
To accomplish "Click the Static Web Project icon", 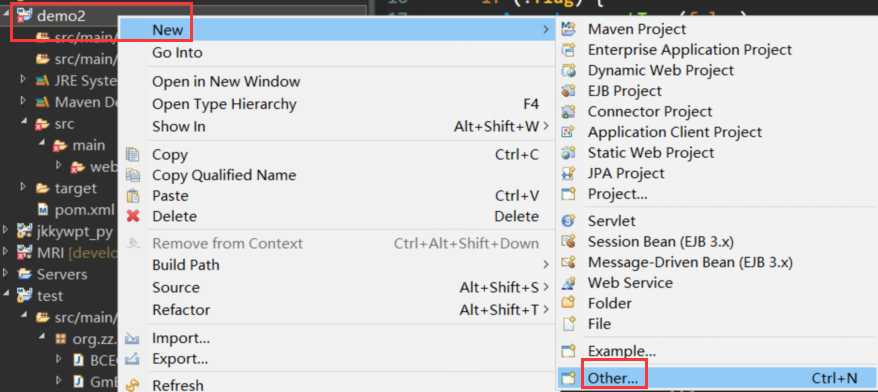I will pos(568,153).
